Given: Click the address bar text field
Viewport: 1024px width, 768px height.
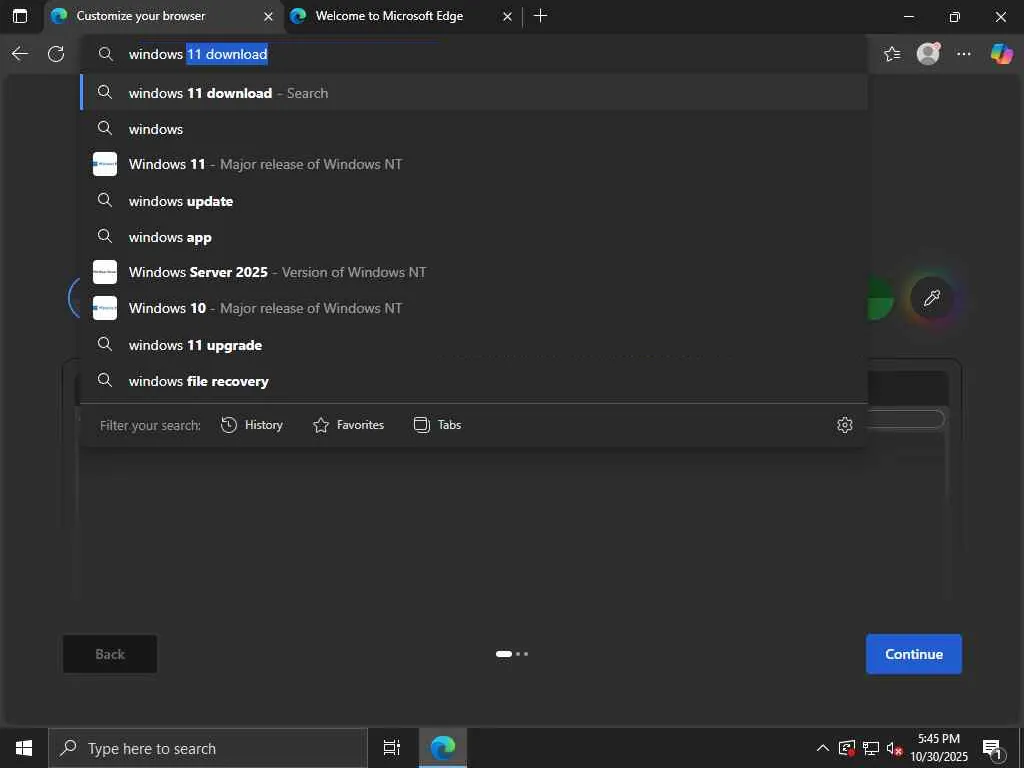Looking at the screenshot, I should pos(473,54).
